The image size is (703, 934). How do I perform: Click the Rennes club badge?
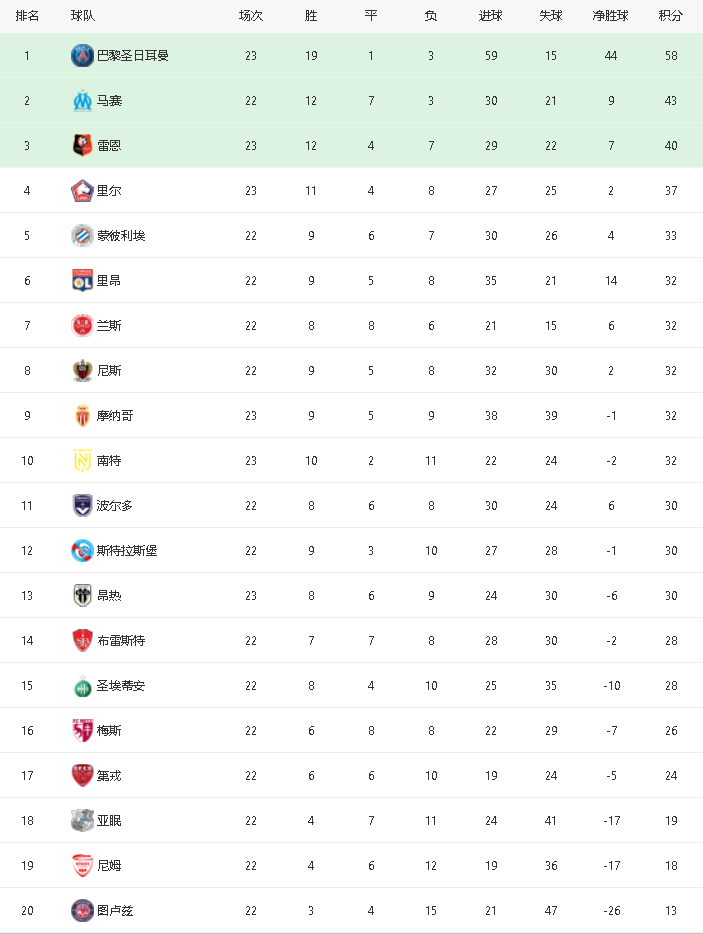click(82, 146)
